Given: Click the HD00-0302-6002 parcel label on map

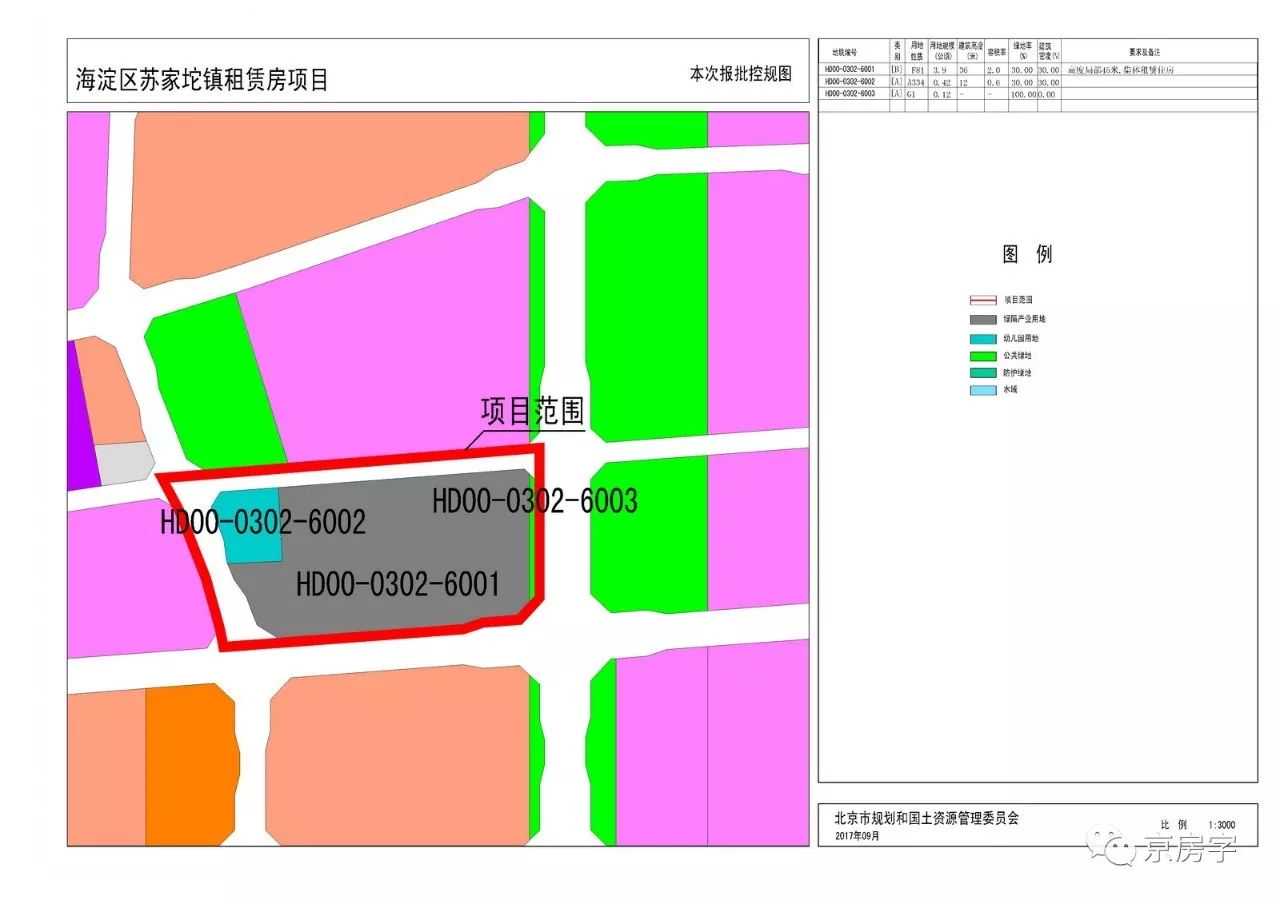Looking at the screenshot, I should [x=263, y=522].
